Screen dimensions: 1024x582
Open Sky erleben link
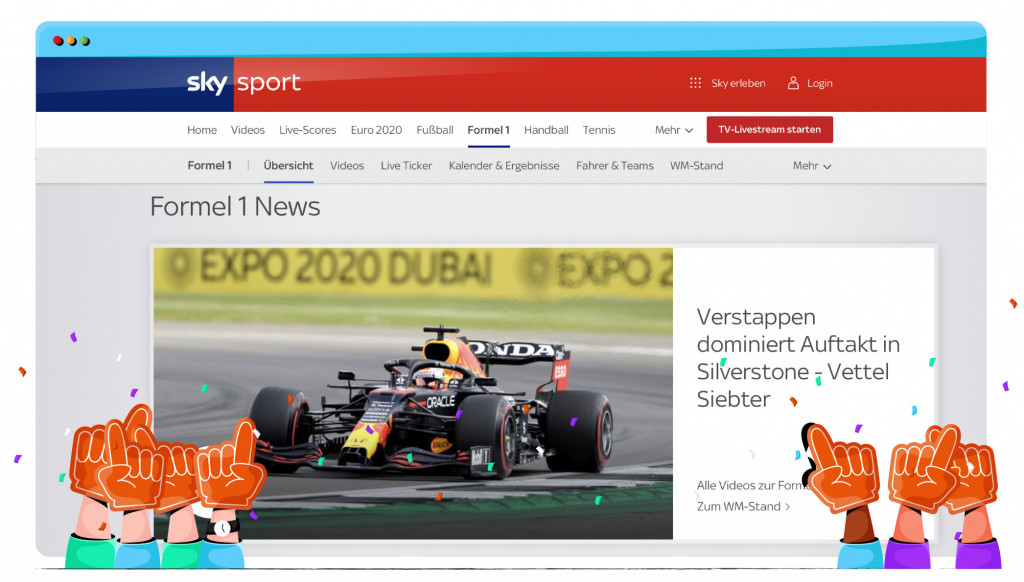[738, 84]
